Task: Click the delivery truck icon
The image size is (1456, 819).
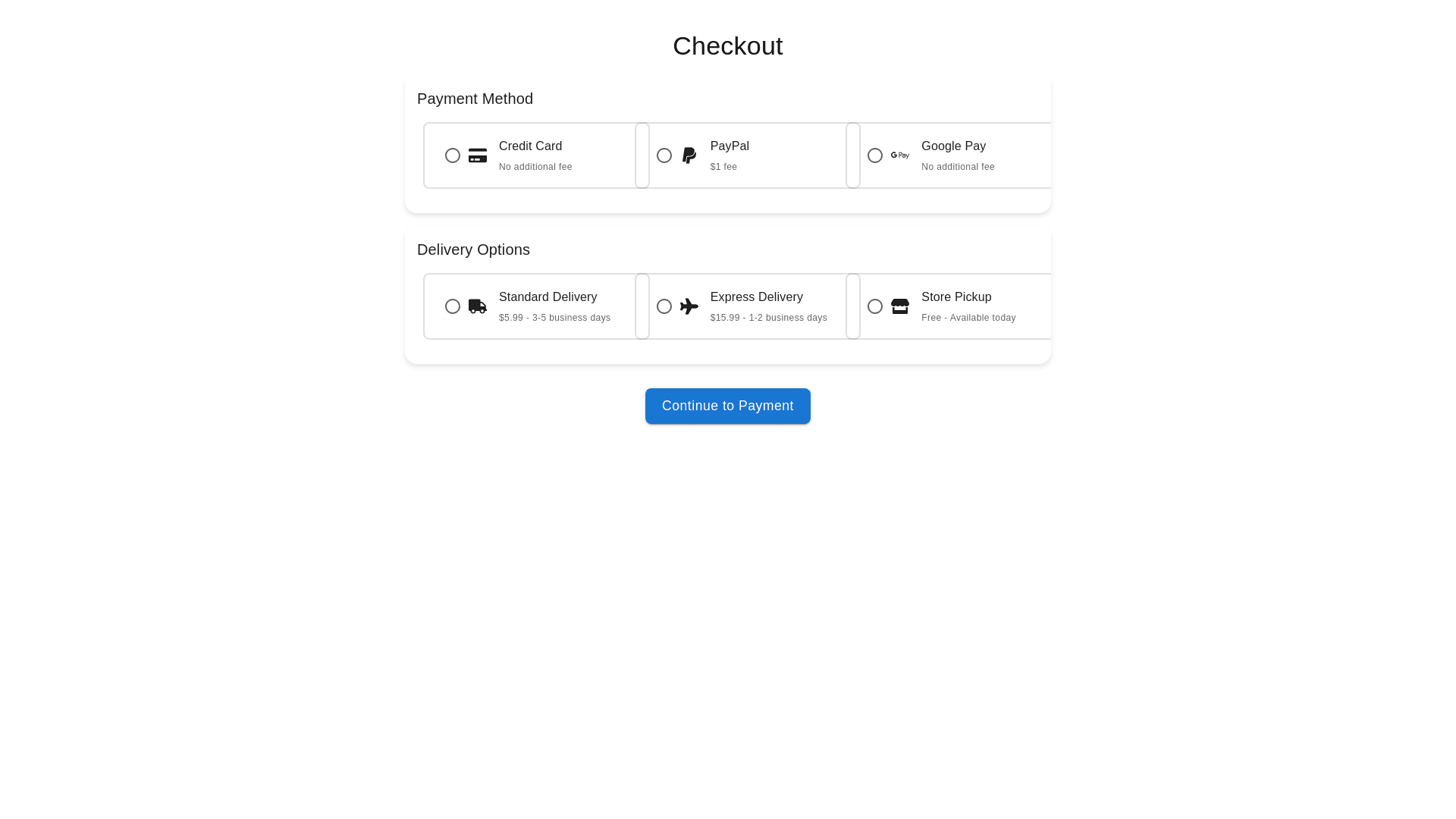Action: pyautogui.click(x=477, y=306)
